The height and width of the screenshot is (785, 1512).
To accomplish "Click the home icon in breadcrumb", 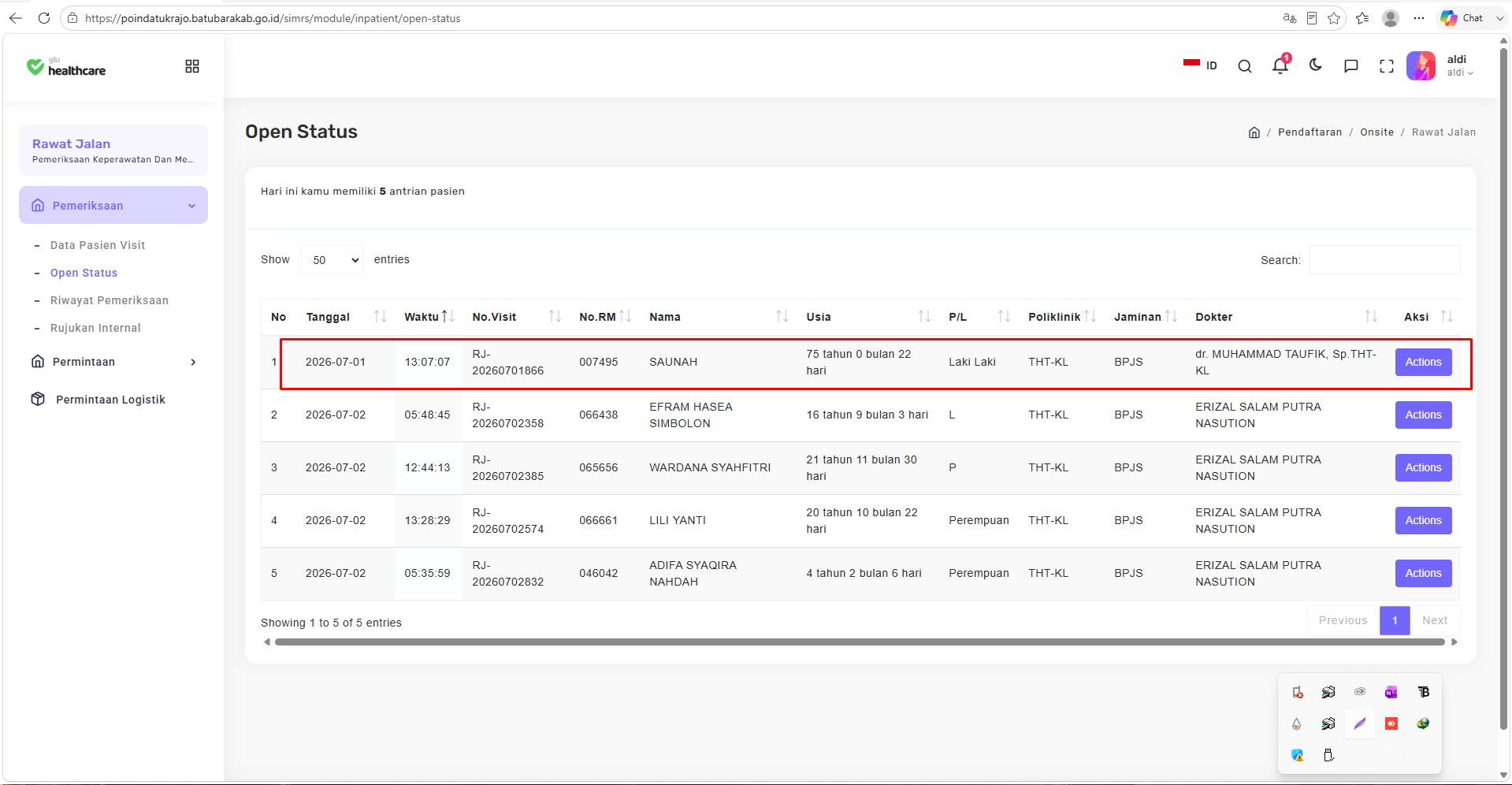I will click(1254, 132).
